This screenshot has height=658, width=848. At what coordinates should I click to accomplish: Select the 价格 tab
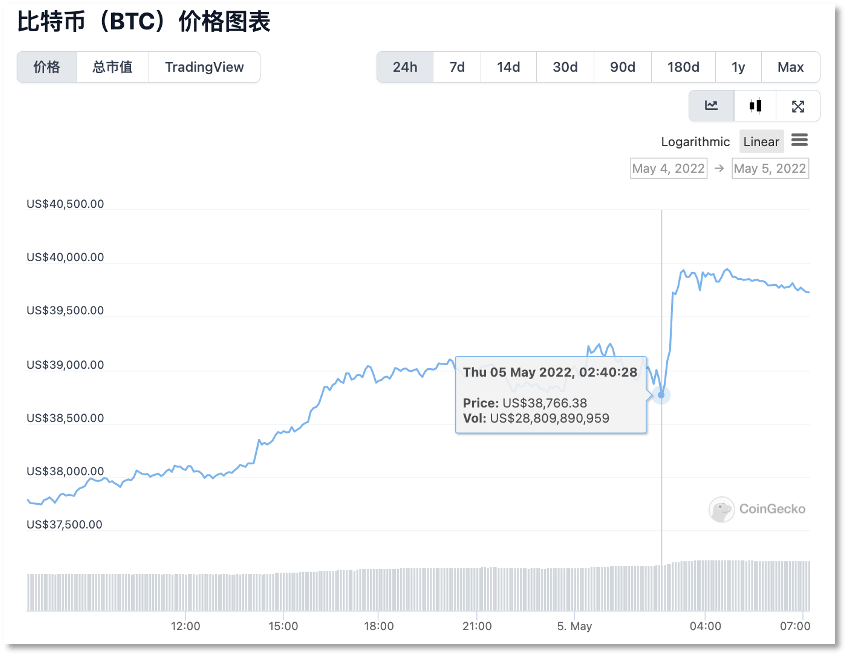coord(47,67)
